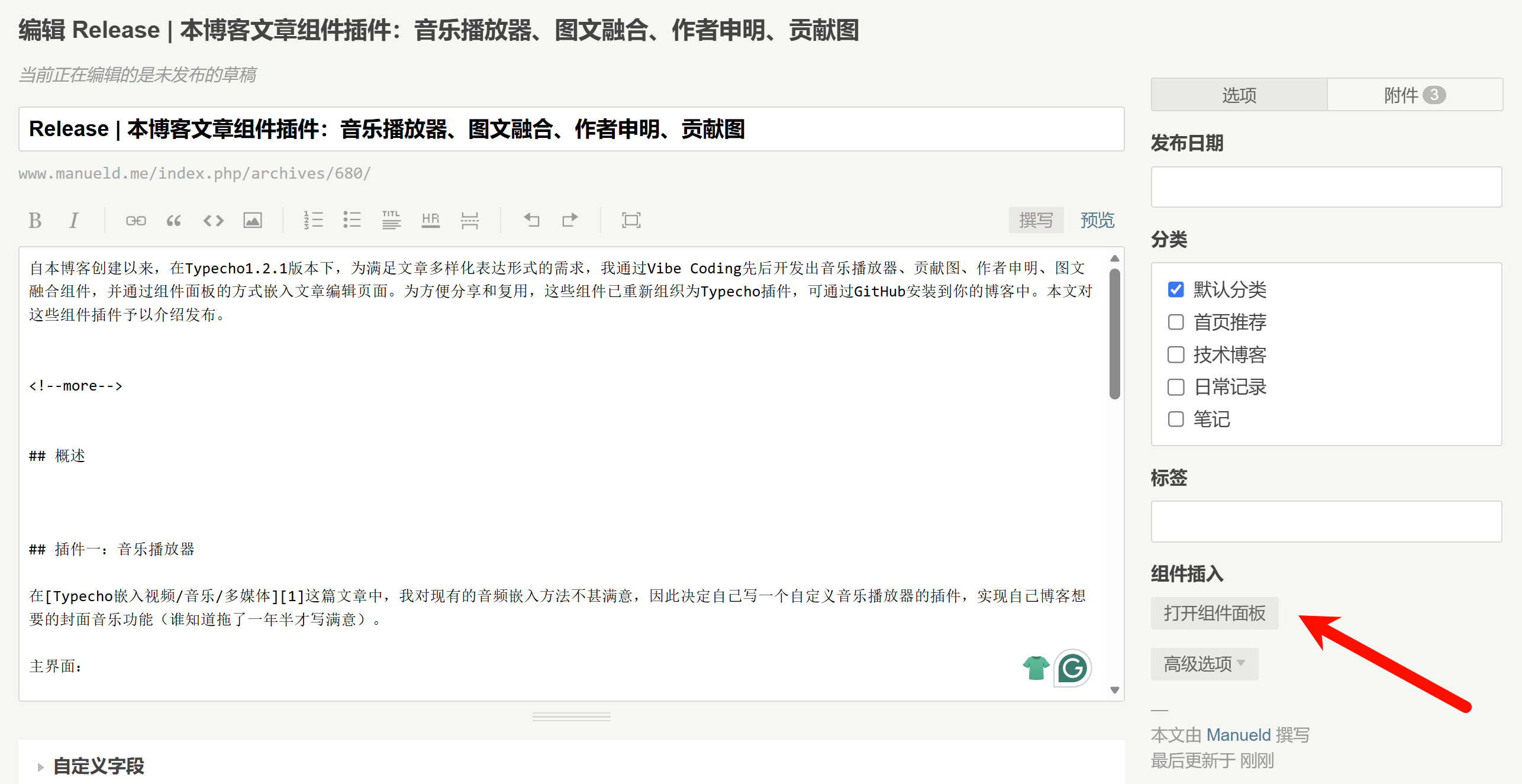Image resolution: width=1522 pixels, height=784 pixels.
Task: Open the Manueld author link
Action: pyautogui.click(x=1239, y=735)
